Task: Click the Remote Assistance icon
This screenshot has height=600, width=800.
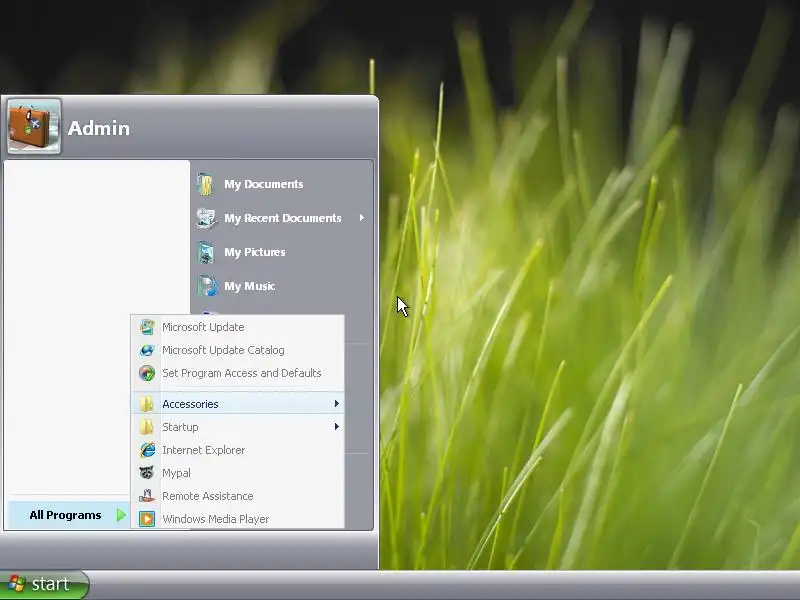Action: coord(147,495)
